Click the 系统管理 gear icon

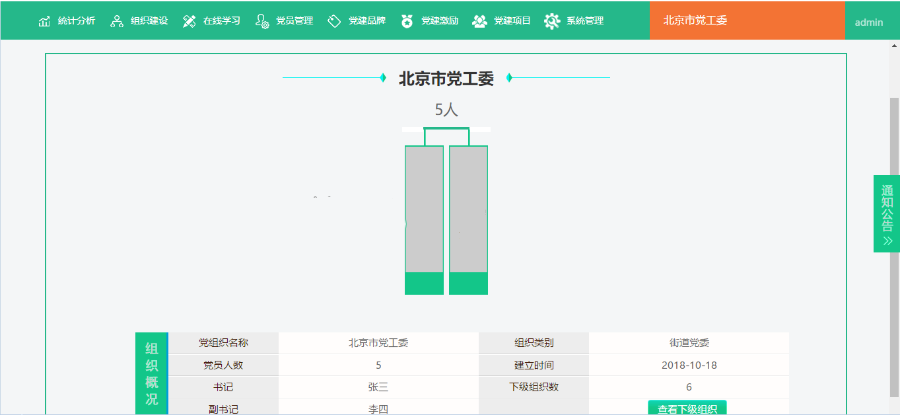point(552,21)
